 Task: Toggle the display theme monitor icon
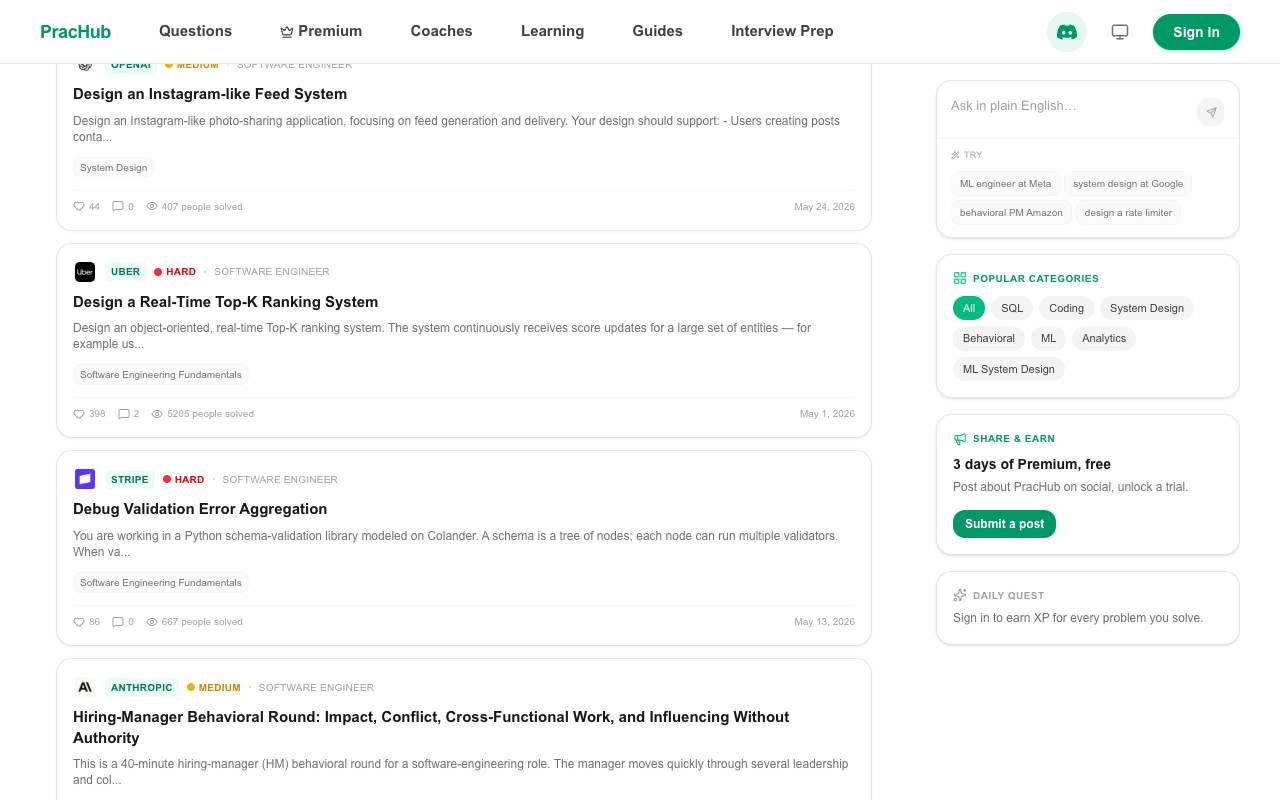click(x=1120, y=32)
